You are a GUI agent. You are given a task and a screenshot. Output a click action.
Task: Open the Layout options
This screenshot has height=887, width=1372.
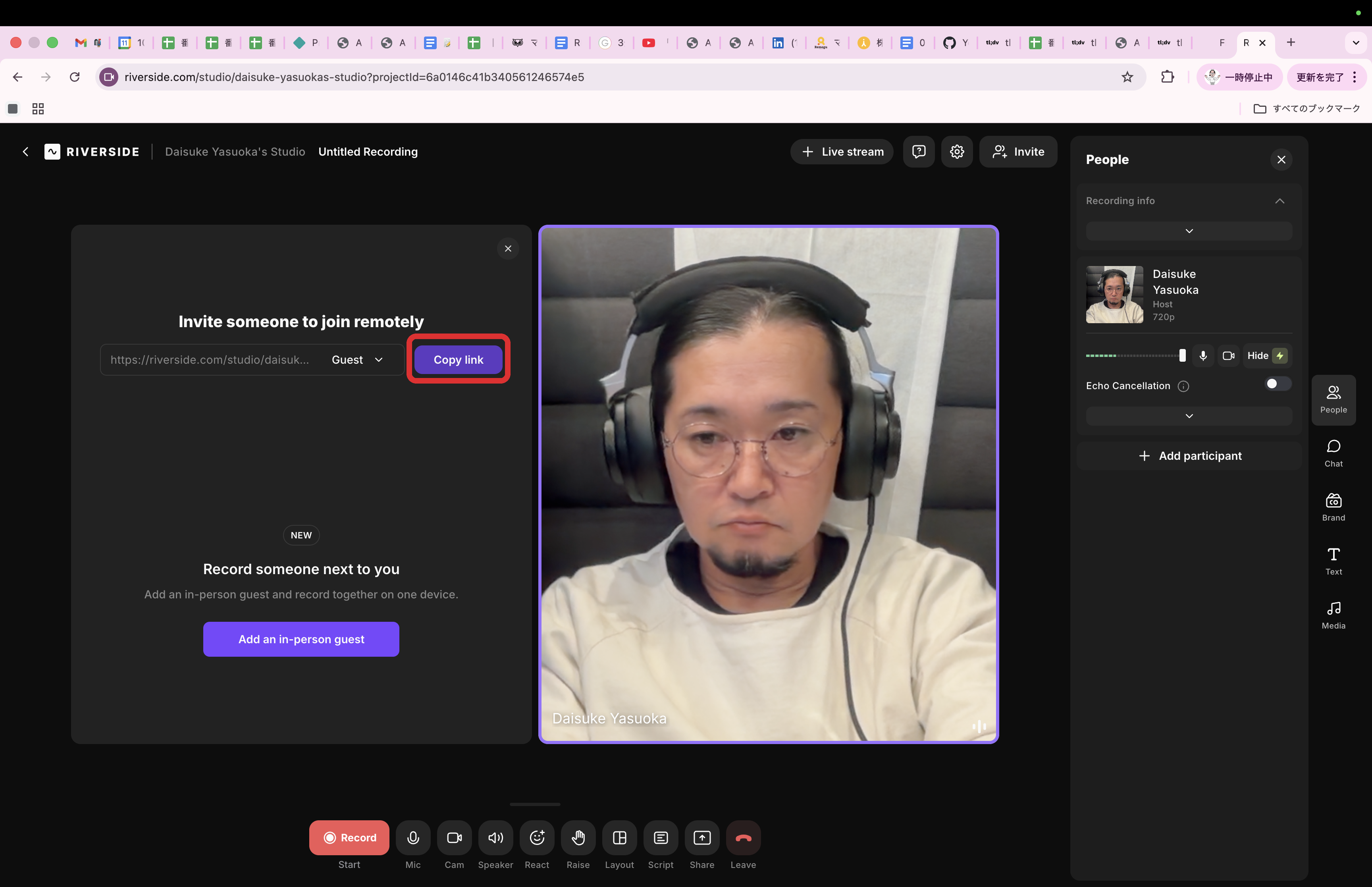point(619,837)
